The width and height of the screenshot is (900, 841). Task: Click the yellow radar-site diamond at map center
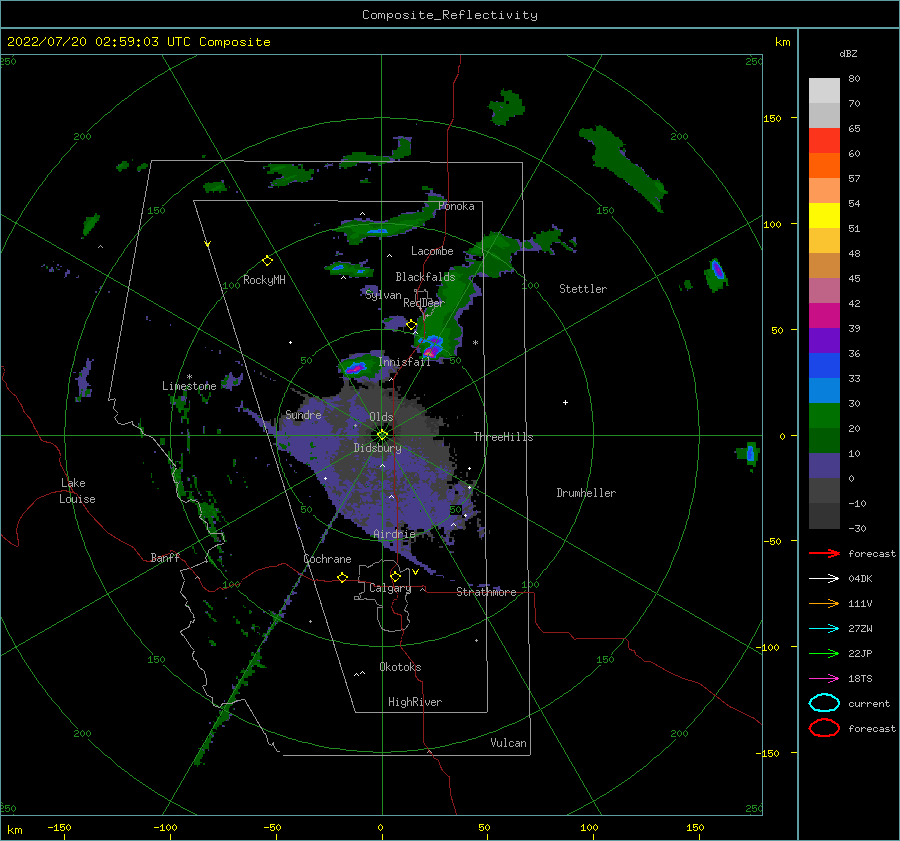pos(382,435)
